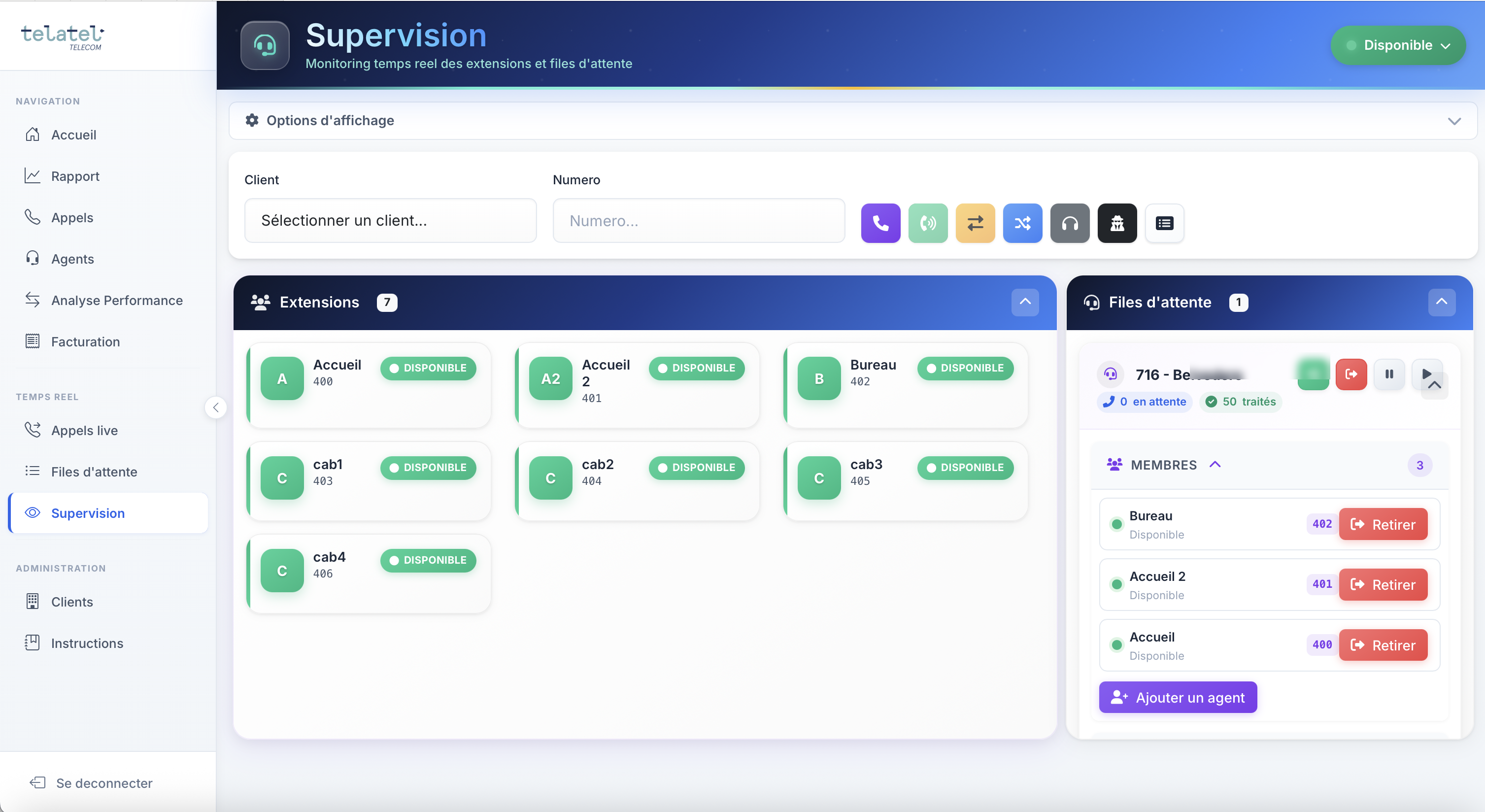This screenshot has width=1485, height=812.
Task: Click the DISPONIBLE badge on Bureau card
Action: (x=965, y=368)
